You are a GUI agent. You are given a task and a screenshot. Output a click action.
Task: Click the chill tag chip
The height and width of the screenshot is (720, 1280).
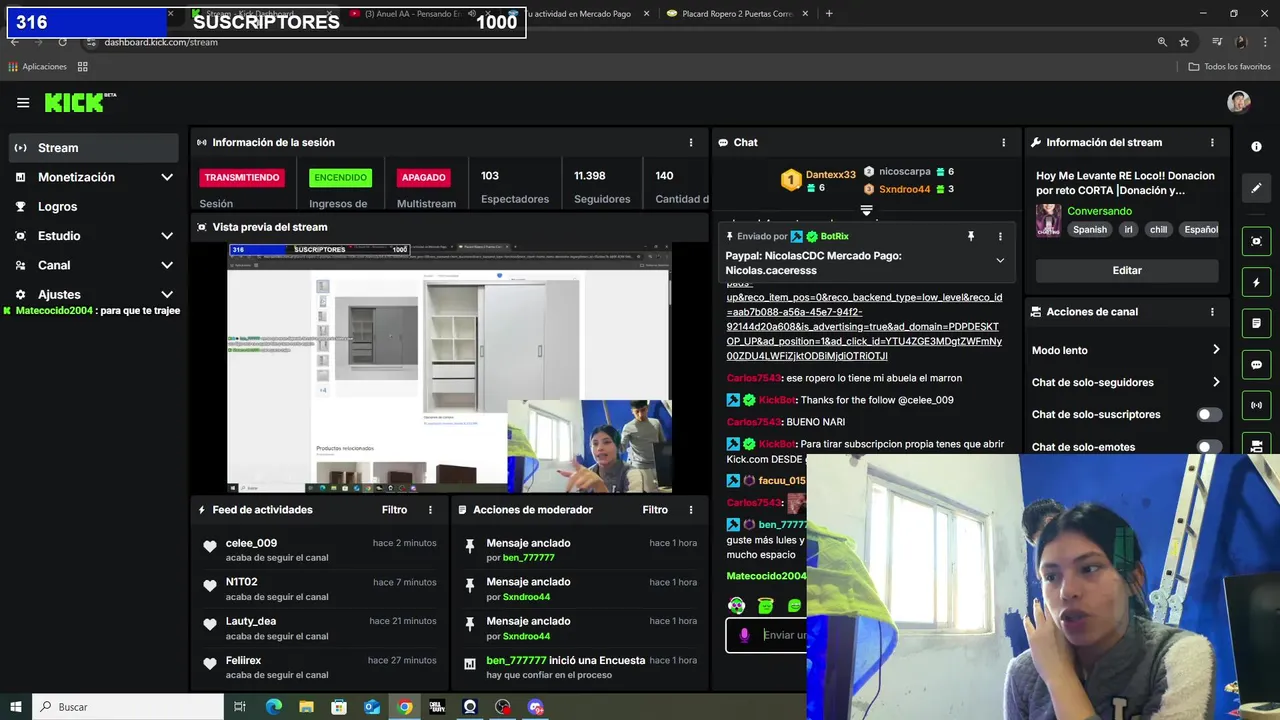tap(1158, 229)
